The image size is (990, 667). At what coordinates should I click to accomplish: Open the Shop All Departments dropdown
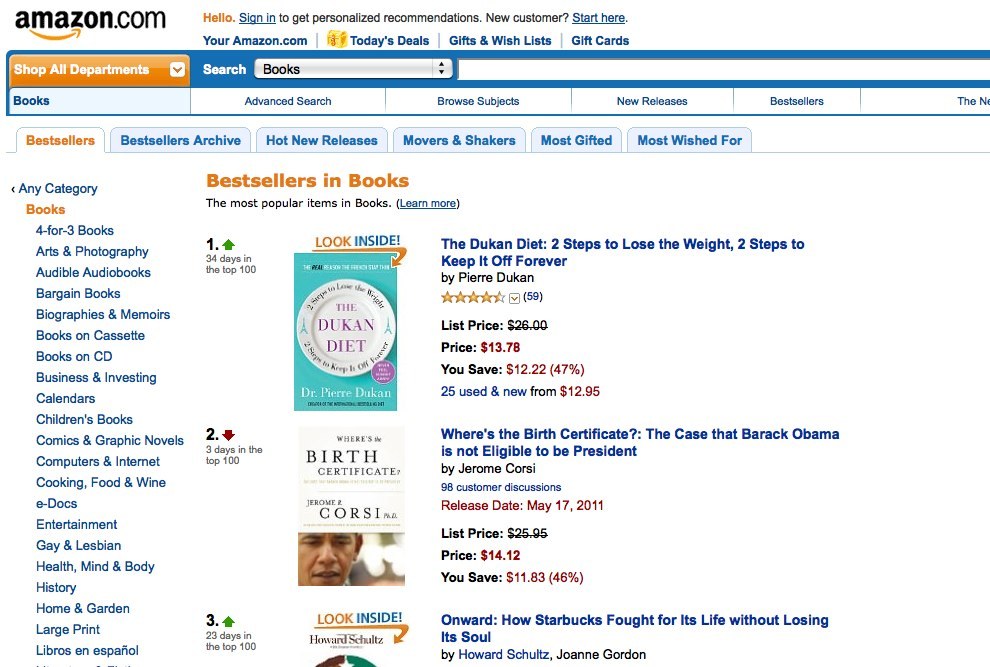(178, 70)
